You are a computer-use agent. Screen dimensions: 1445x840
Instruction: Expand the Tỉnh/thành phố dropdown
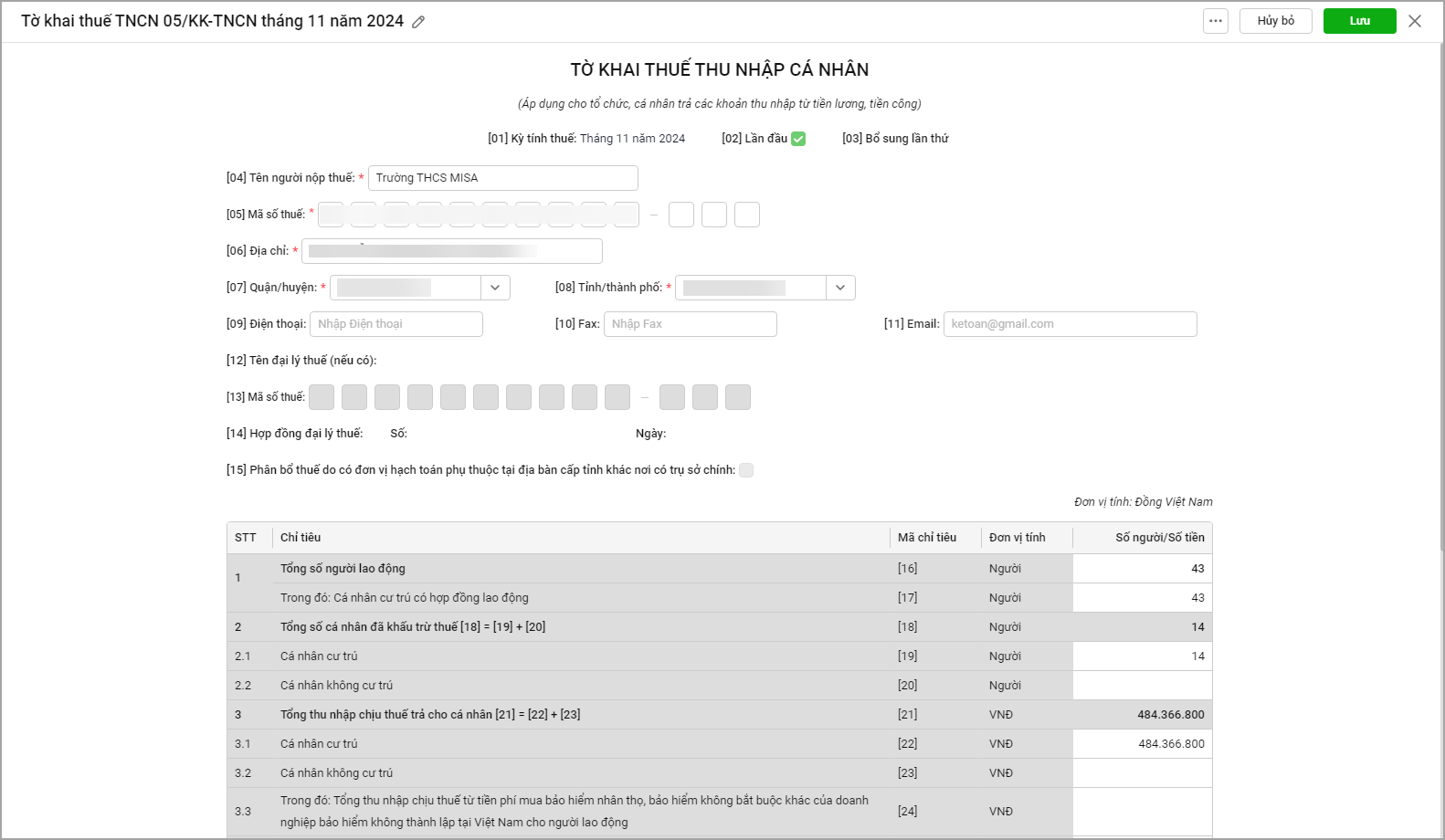pyautogui.click(x=840, y=288)
